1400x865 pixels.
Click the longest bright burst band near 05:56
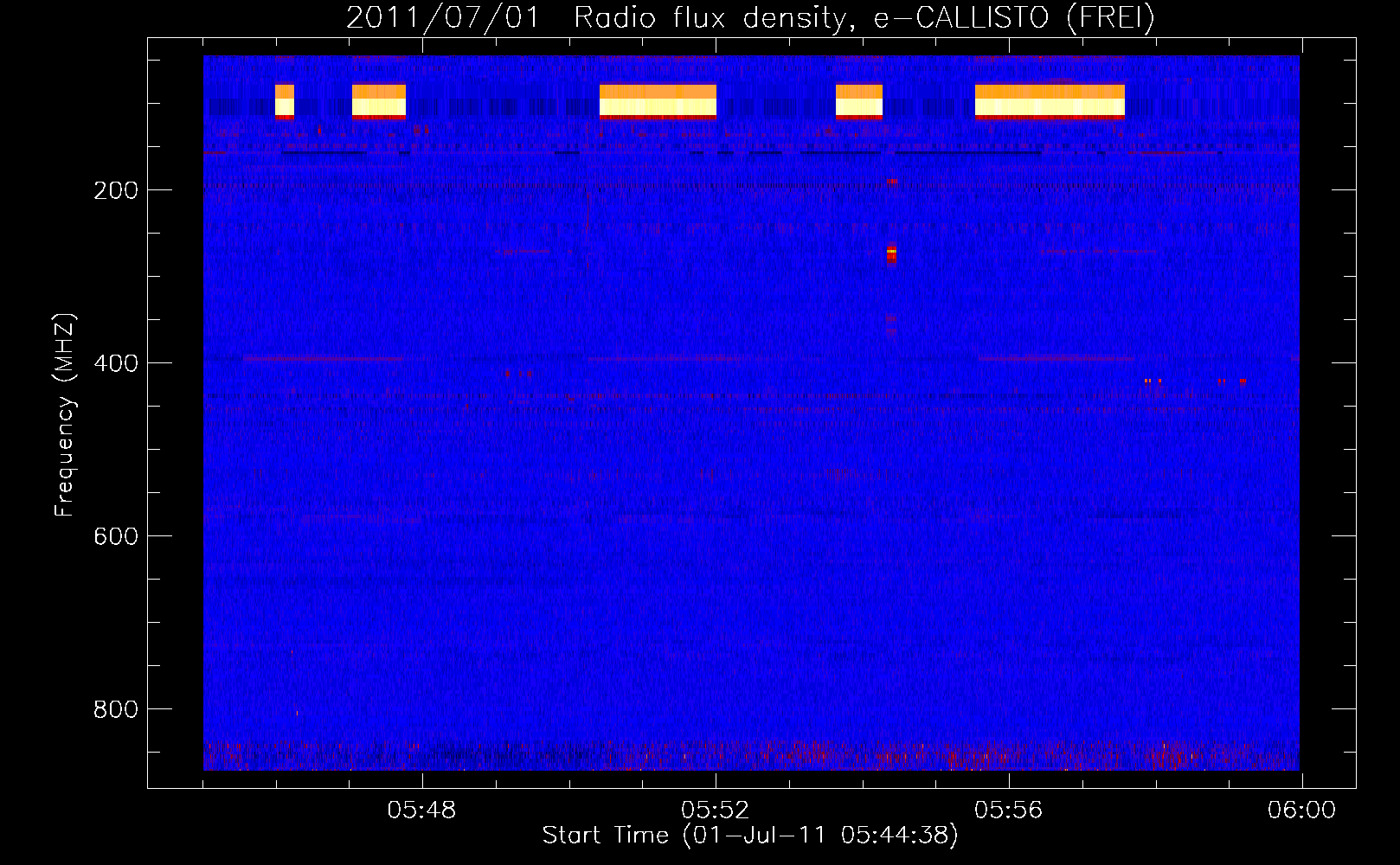pos(1050,100)
